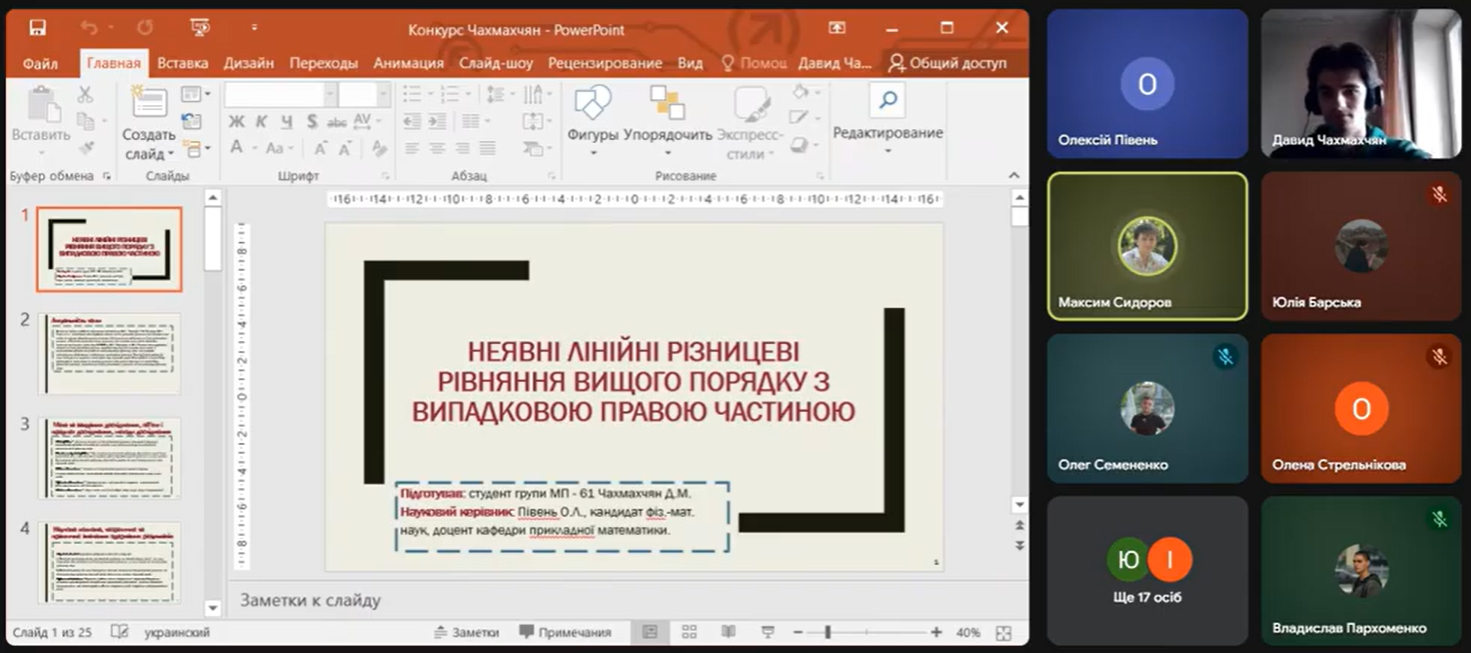Click the zoom slider in status bar
The width and height of the screenshot is (1471, 653).
coord(828,632)
